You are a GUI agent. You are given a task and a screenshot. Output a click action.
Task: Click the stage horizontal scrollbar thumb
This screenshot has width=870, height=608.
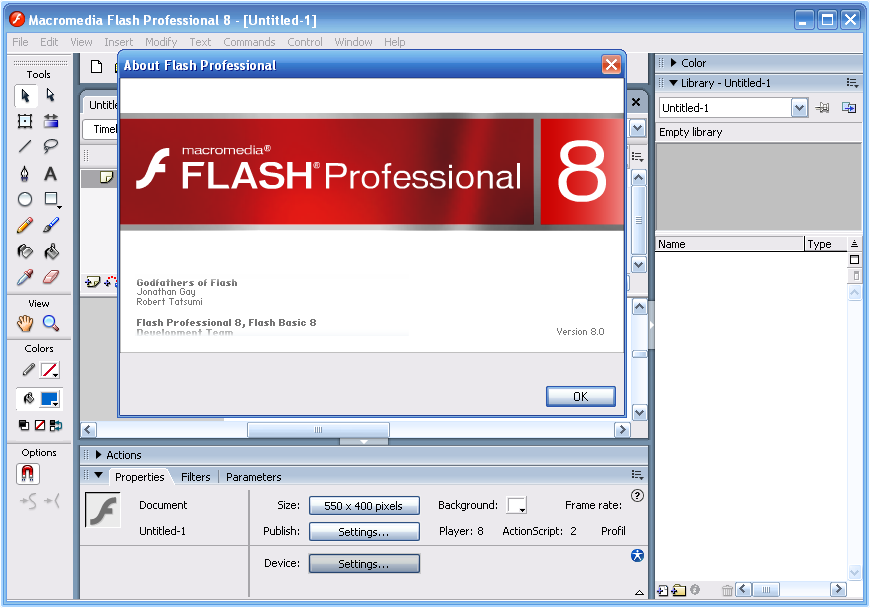(x=318, y=430)
